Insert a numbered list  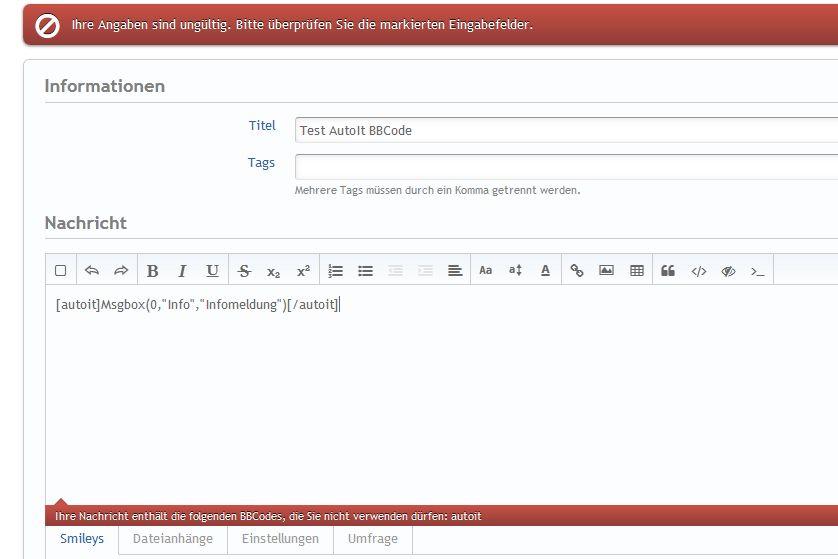336,270
